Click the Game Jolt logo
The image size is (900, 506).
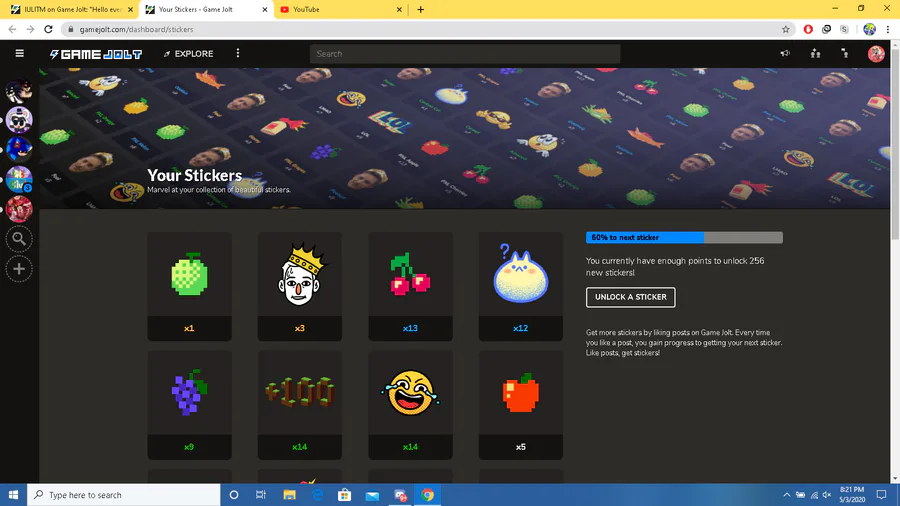(x=95, y=54)
